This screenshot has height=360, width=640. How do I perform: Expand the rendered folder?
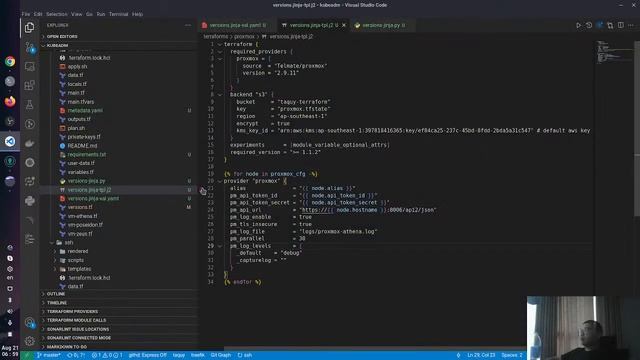pyautogui.click(x=118, y=251)
